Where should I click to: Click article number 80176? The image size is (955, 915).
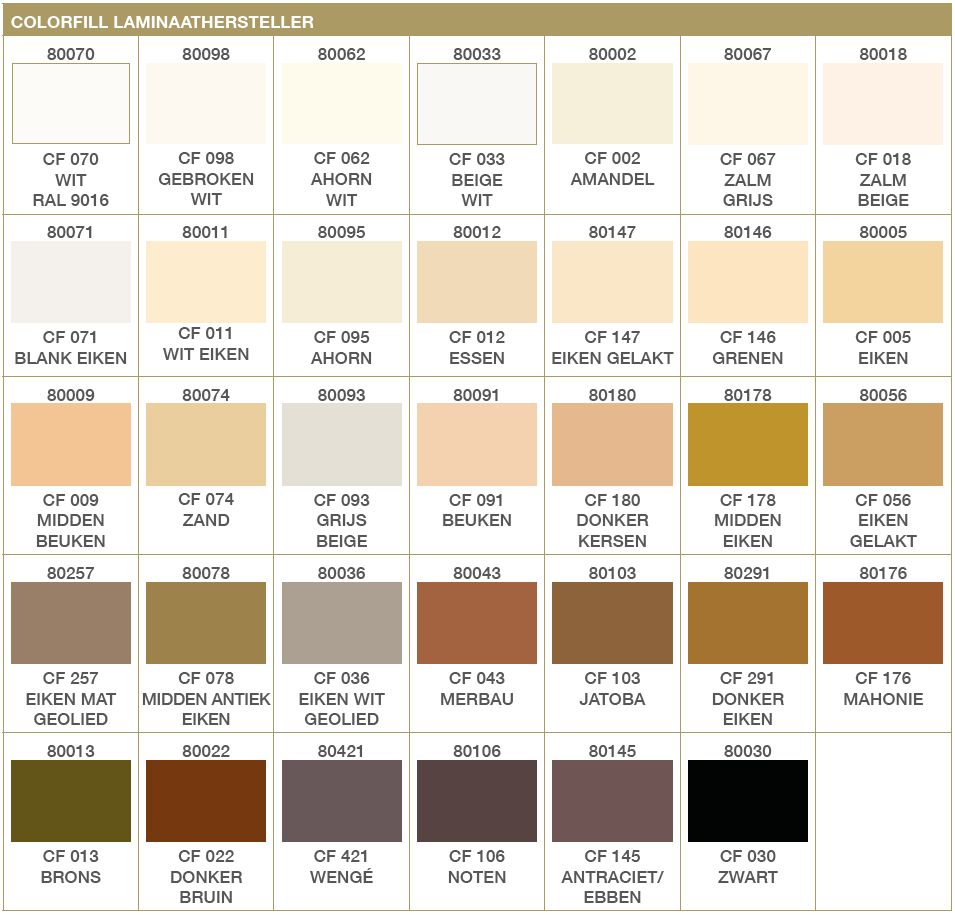(883, 573)
